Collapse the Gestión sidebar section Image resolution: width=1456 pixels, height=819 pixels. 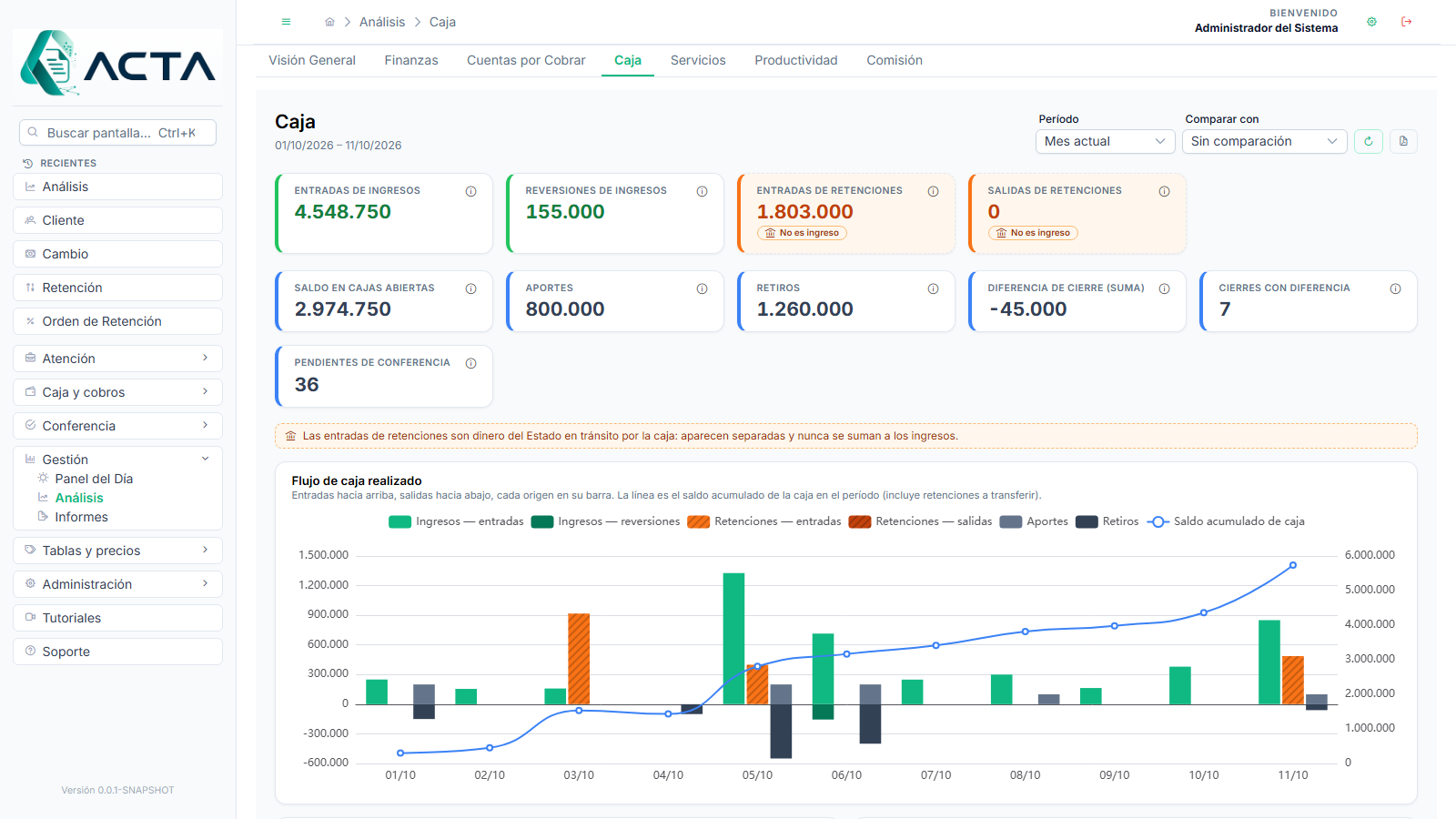tap(117, 460)
